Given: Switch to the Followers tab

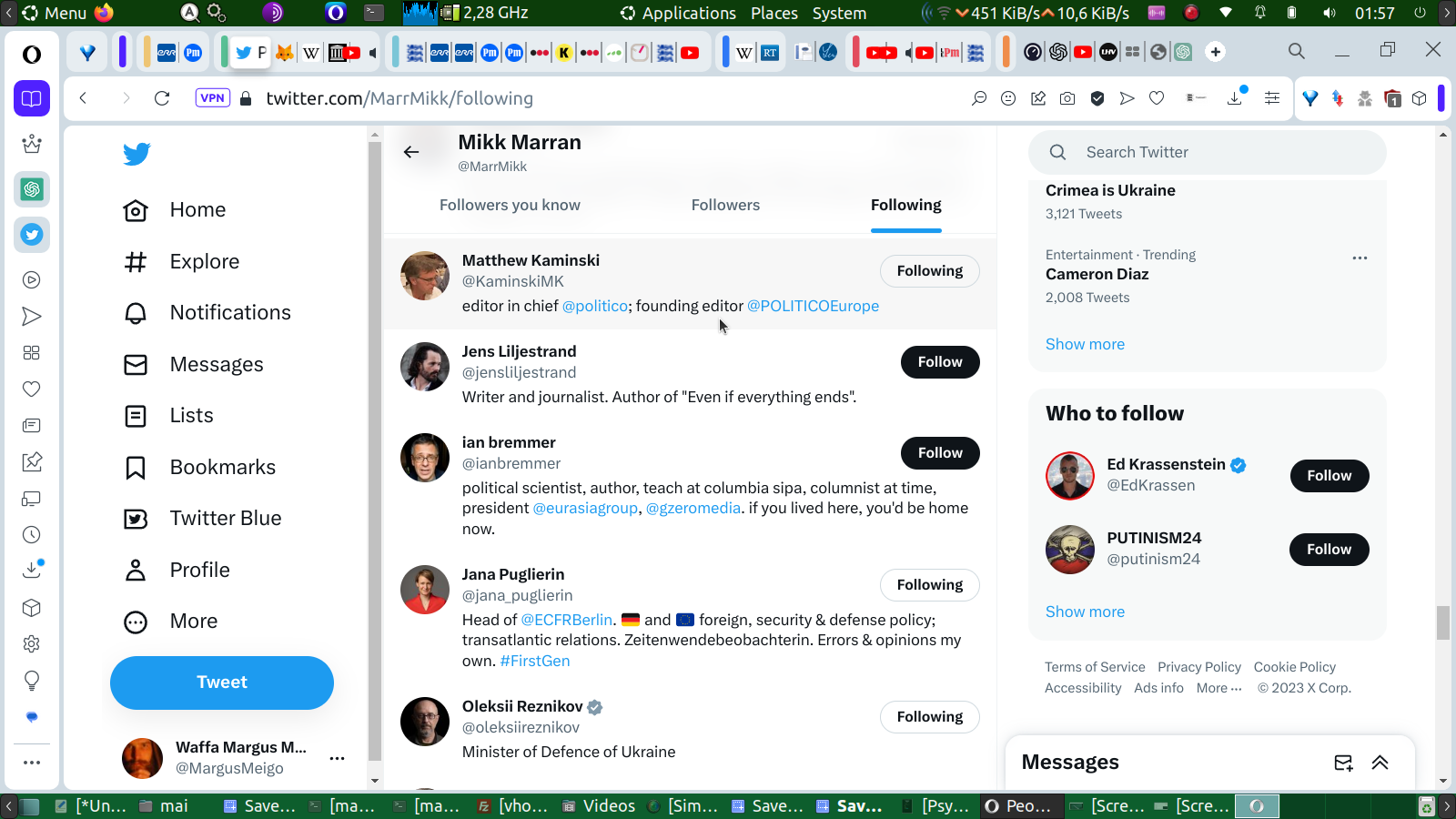Looking at the screenshot, I should [x=725, y=206].
